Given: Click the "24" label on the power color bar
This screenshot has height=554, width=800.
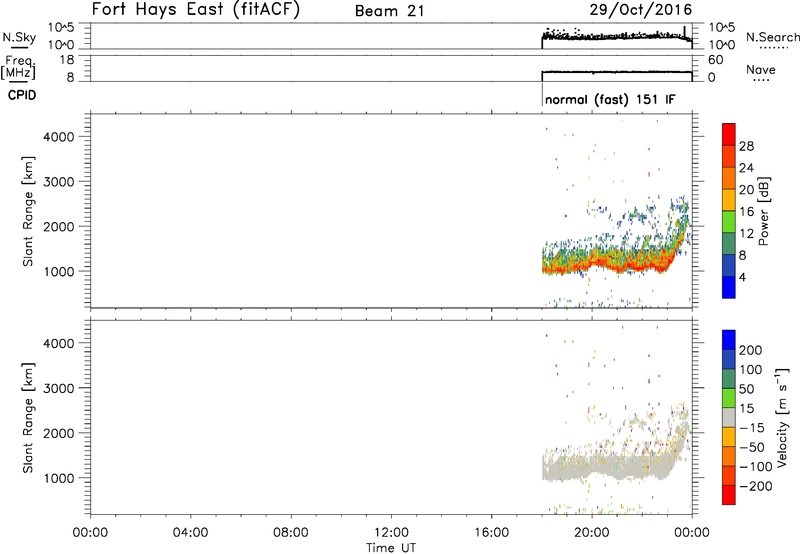Looking at the screenshot, I should tap(746, 168).
